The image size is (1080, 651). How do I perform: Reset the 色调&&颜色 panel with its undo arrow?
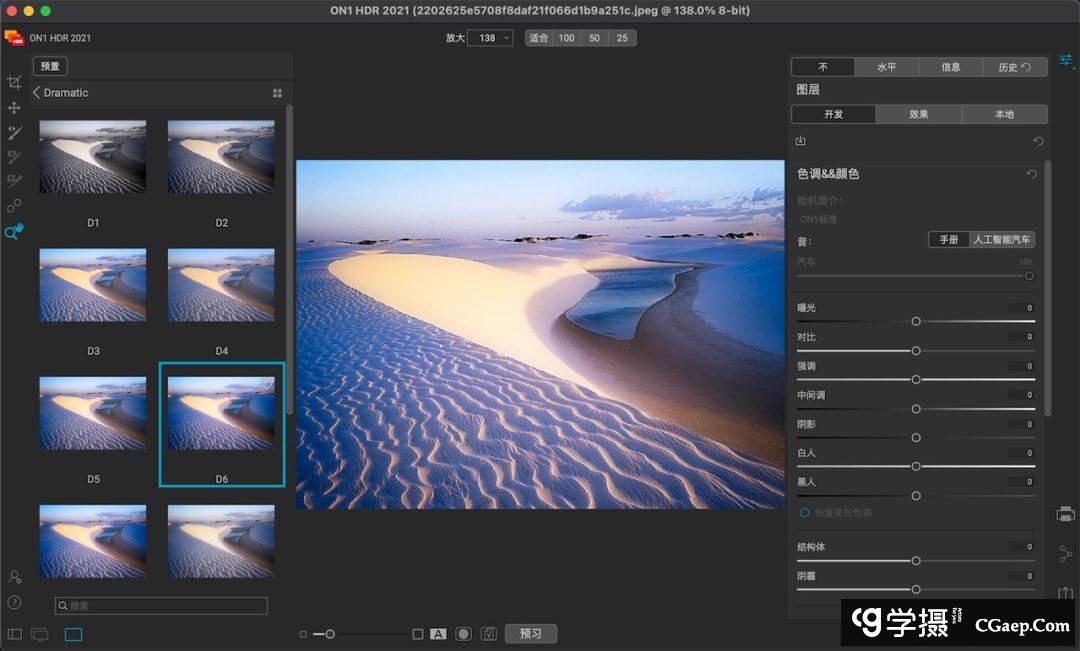(x=1031, y=174)
